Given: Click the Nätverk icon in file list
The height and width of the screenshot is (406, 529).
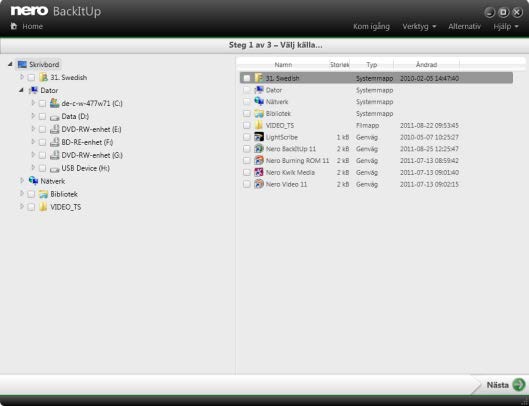Looking at the screenshot, I should (259, 102).
